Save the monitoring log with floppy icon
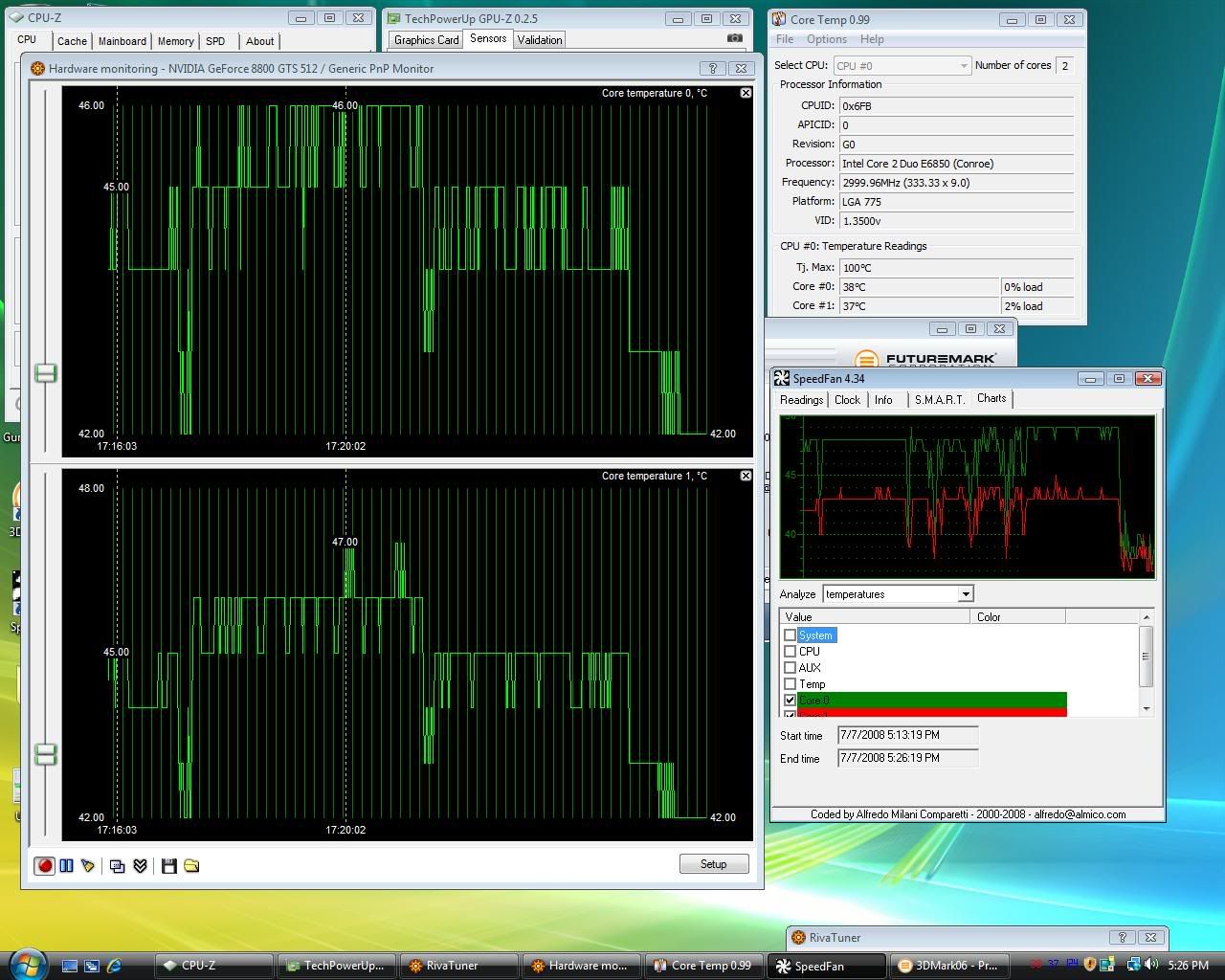 point(169,865)
